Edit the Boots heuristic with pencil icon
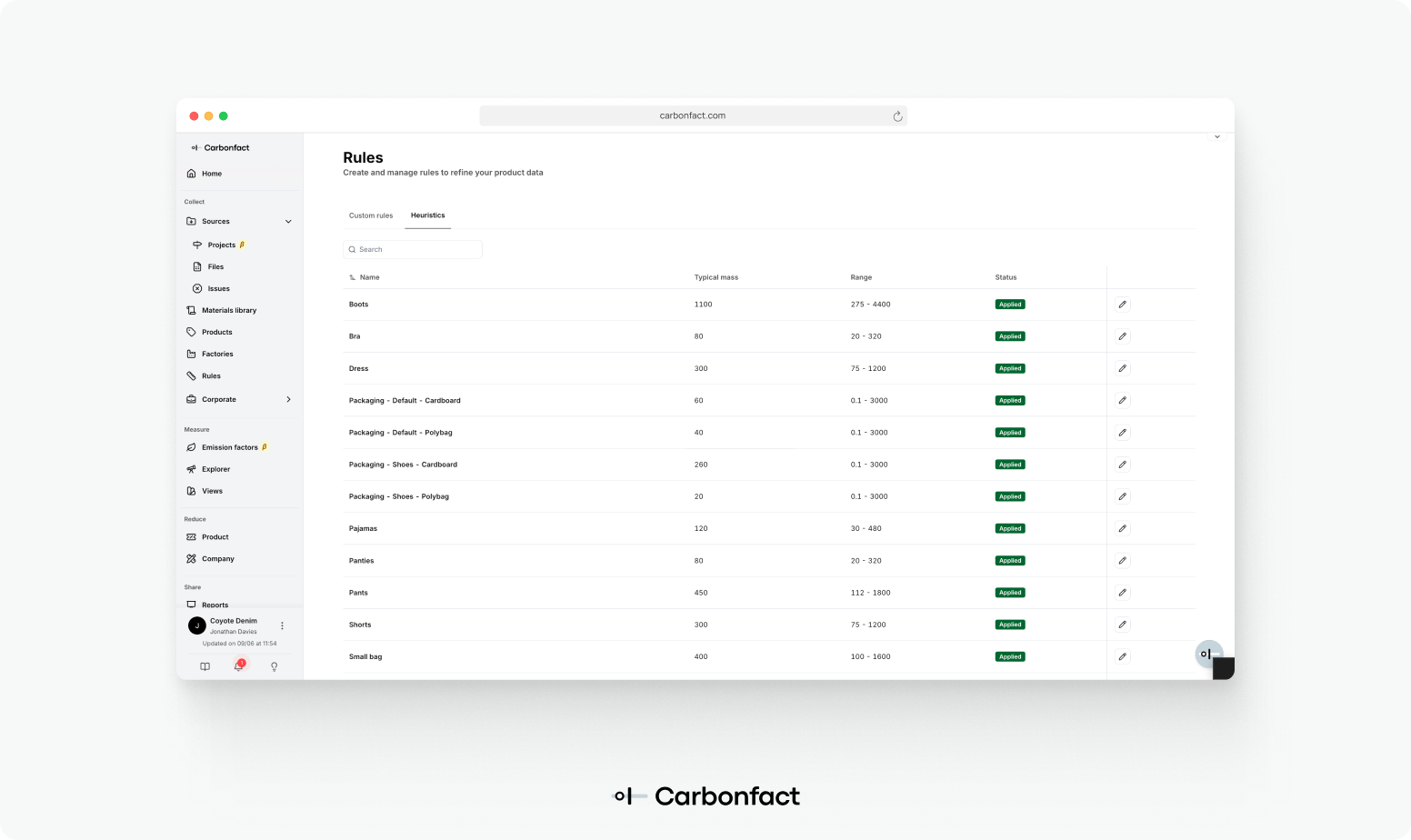1411x840 pixels. click(1122, 305)
